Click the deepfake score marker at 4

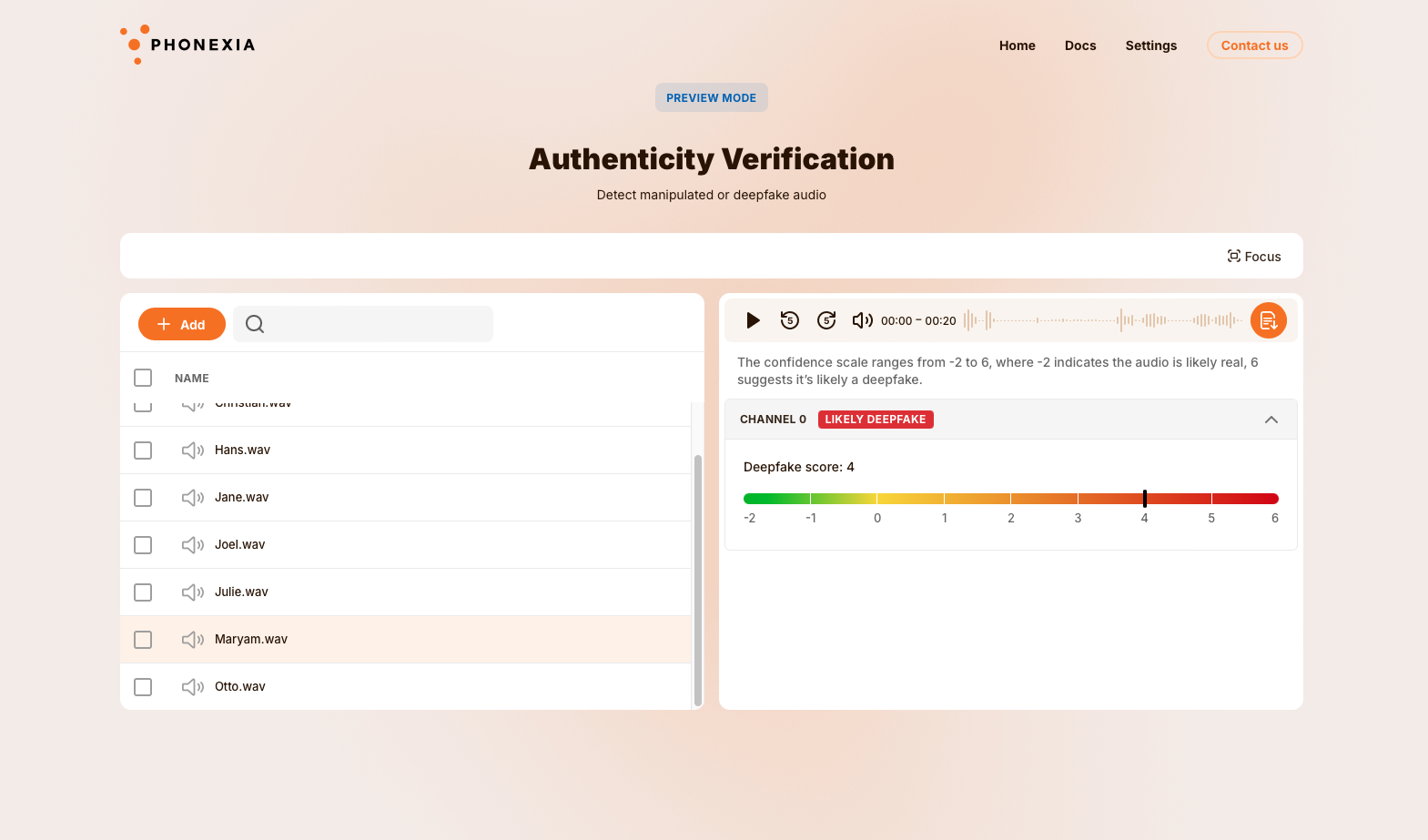point(1145,498)
